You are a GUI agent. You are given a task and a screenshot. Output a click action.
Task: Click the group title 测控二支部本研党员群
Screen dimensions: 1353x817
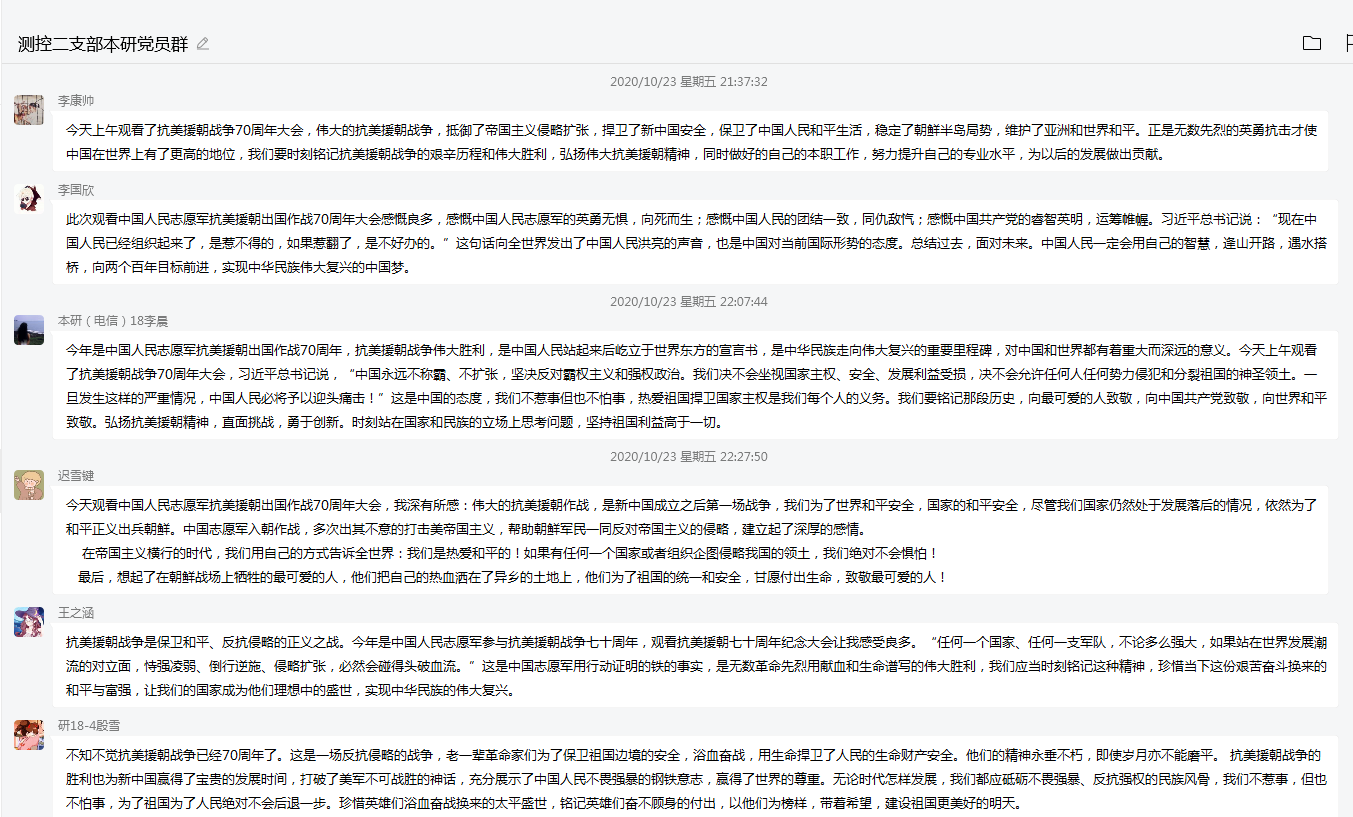pyautogui.click(x=103, y=44)
